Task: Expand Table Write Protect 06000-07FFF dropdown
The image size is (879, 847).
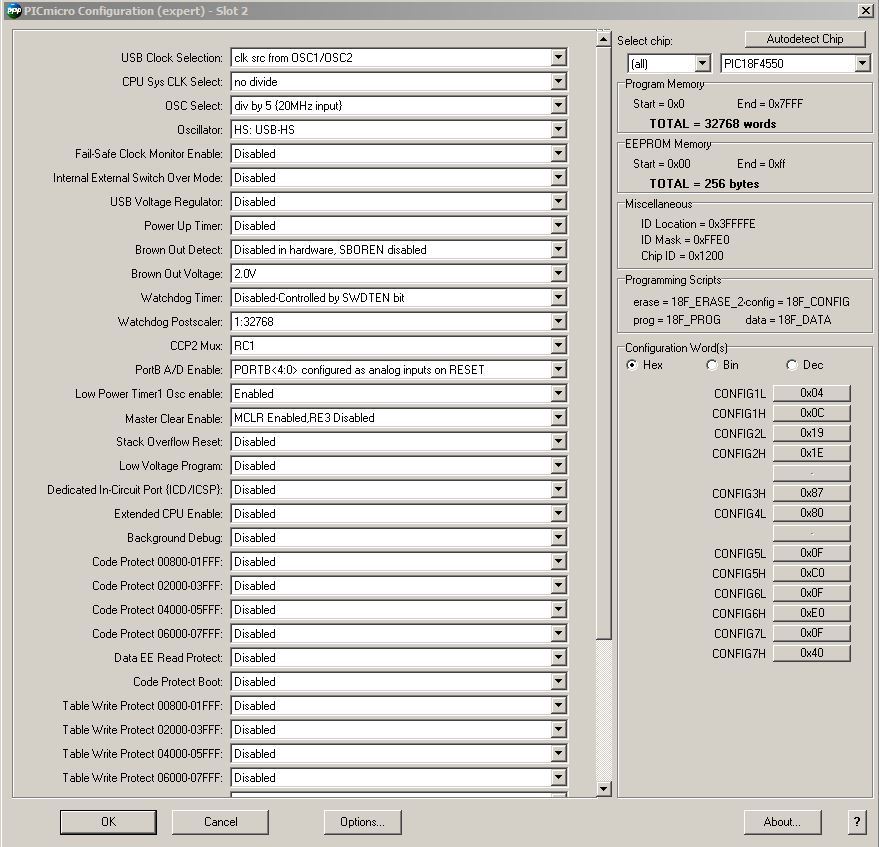Action: point(558,777)
